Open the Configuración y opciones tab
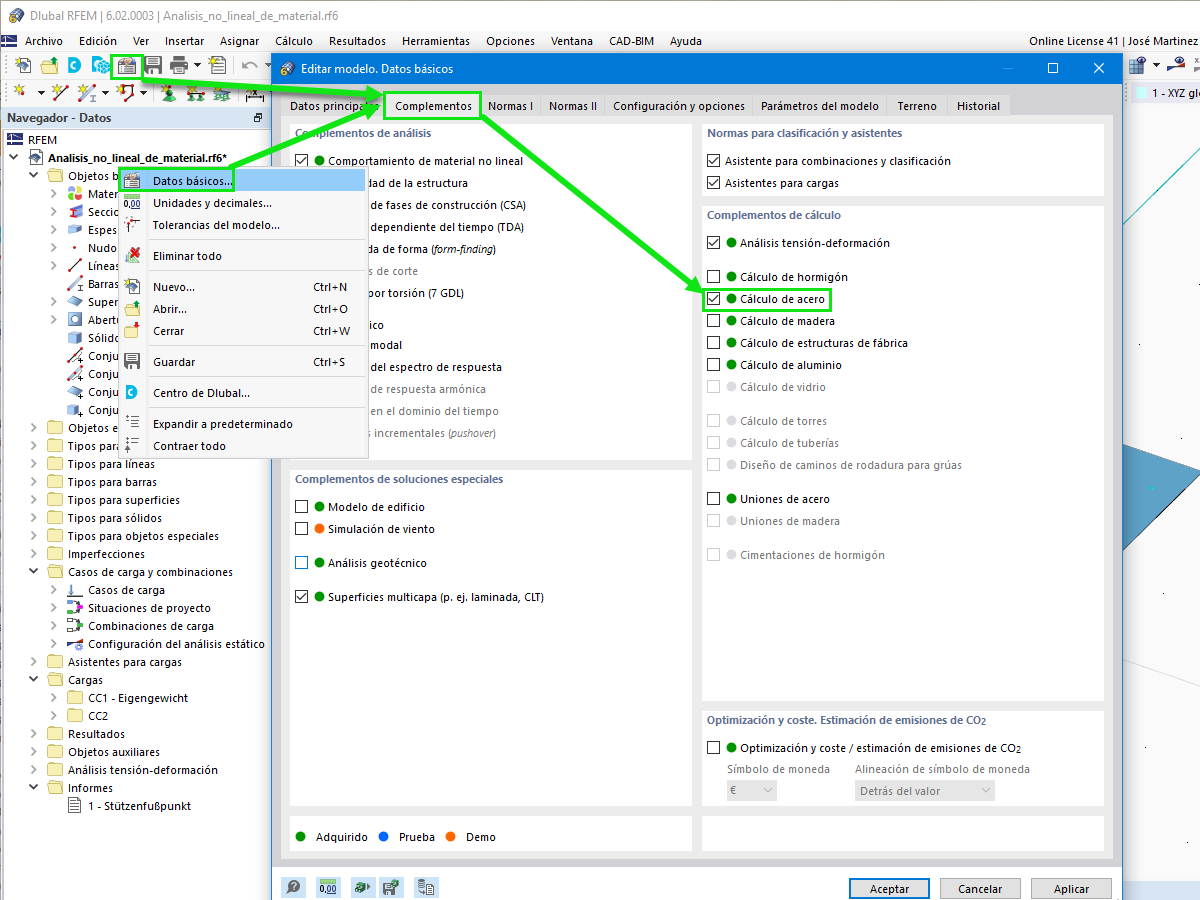The height and width of the screenshot is (900, 1200). pyautogui.click(x=679, y=106)
